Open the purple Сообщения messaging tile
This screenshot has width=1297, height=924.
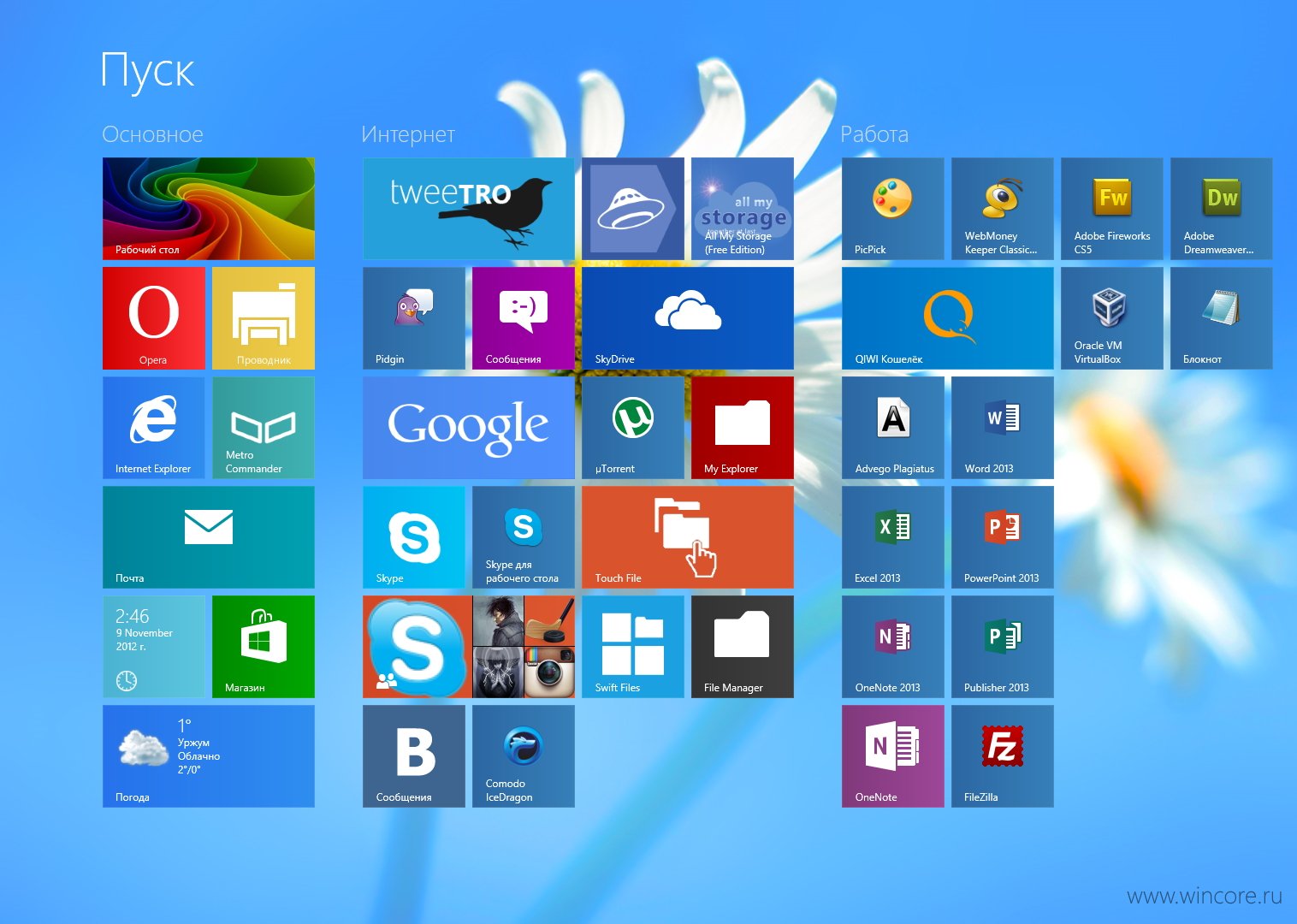coord(524,318)
